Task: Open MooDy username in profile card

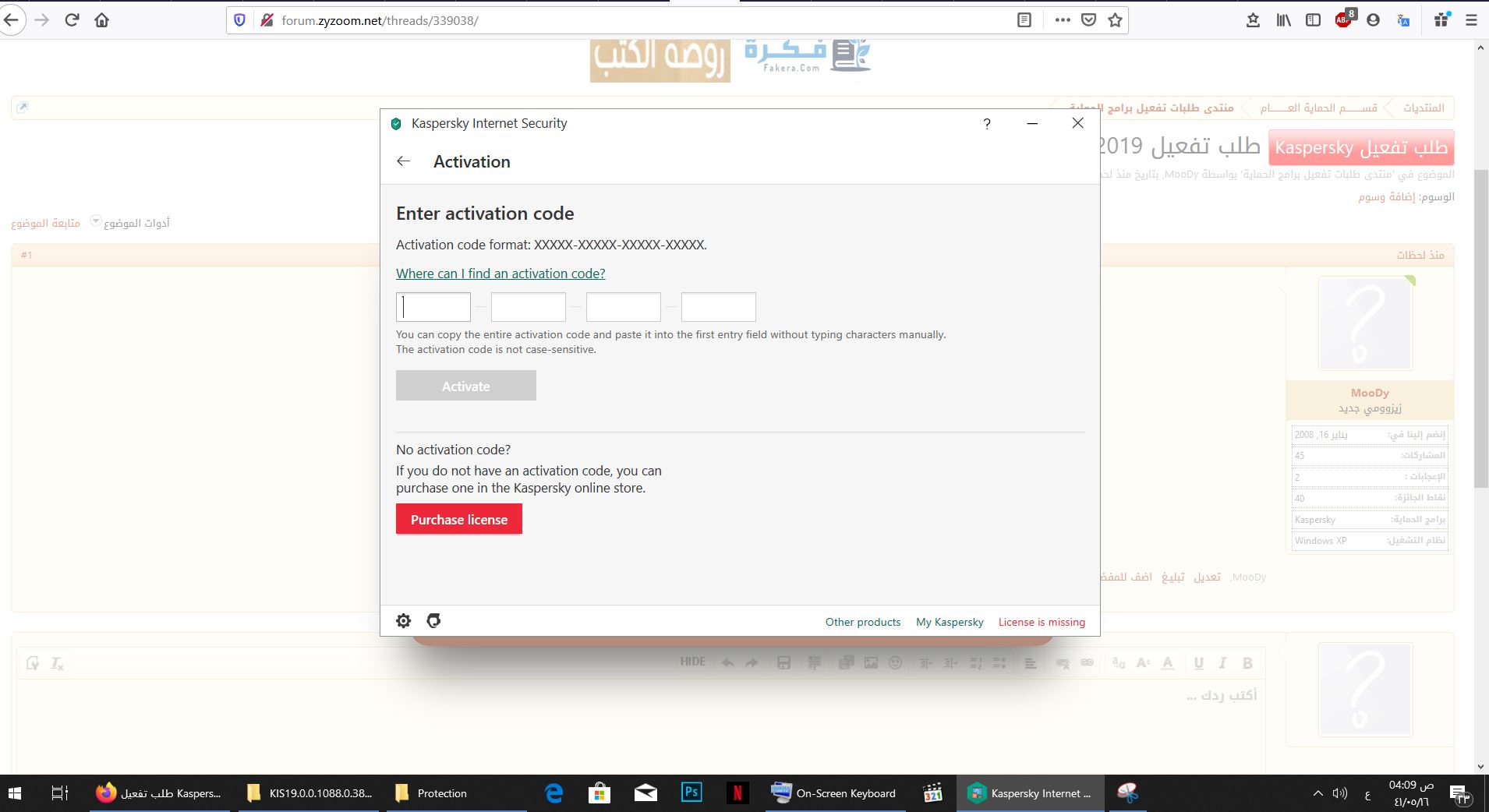Action: coord(1370,393)
